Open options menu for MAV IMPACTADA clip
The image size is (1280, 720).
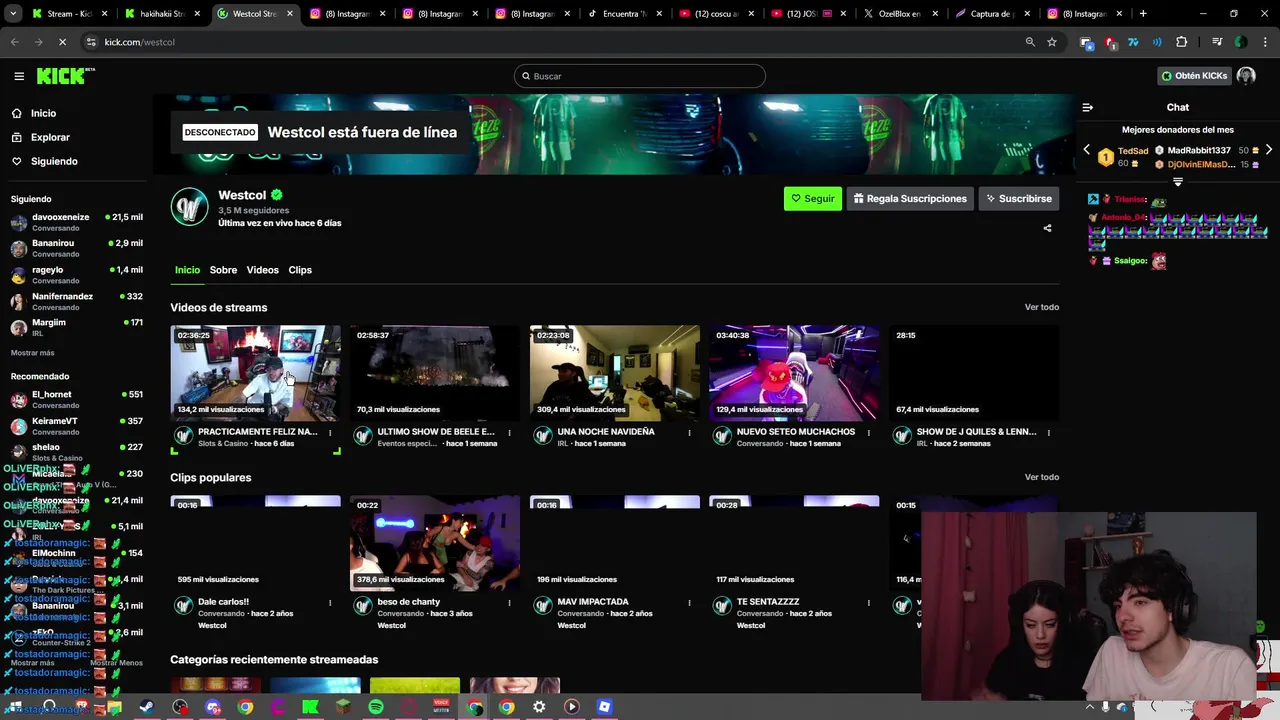(x=689, y=603)
